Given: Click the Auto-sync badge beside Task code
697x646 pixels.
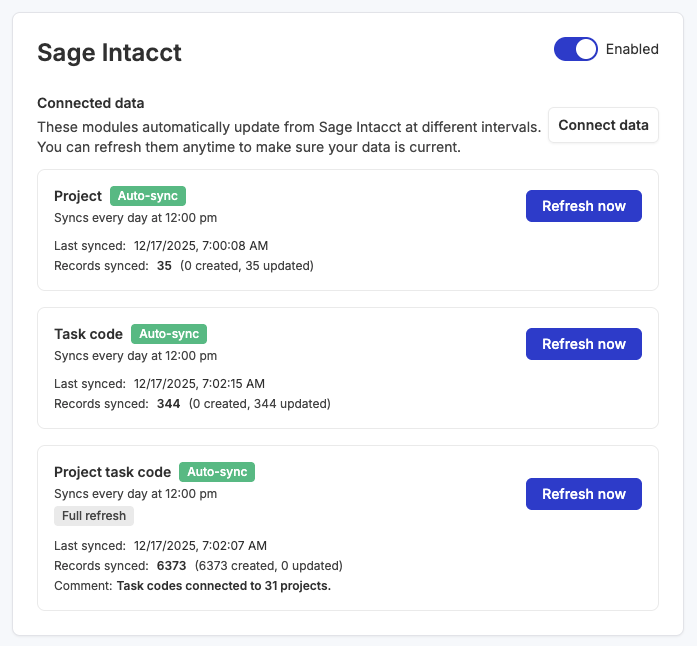Looking at the screenshot, I should [x=169, y=334].
